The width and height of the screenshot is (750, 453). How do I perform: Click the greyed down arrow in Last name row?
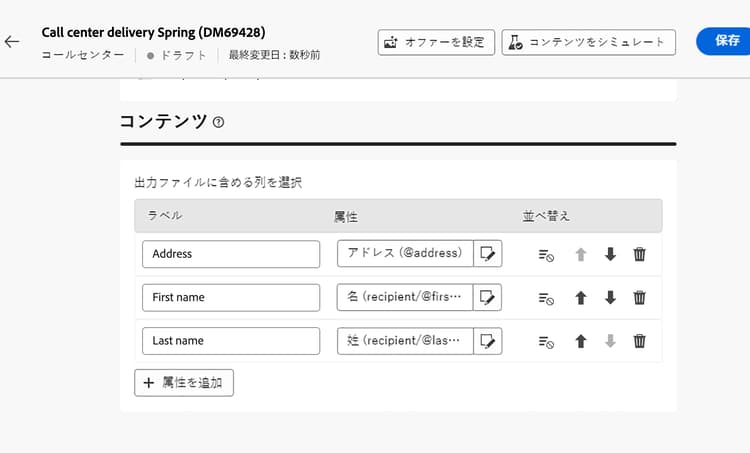(610, 341)
